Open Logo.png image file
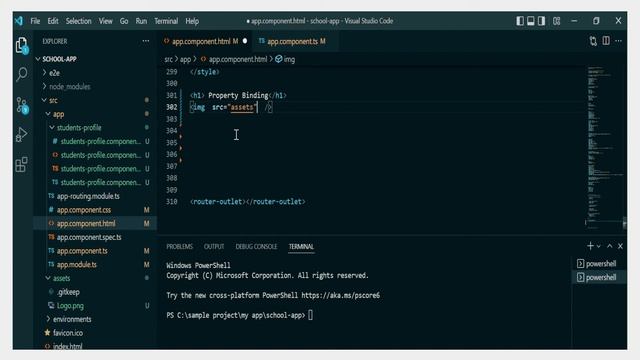Image resolution: width=640 pixels, height=360 pixels. click(x=95, y=306)
